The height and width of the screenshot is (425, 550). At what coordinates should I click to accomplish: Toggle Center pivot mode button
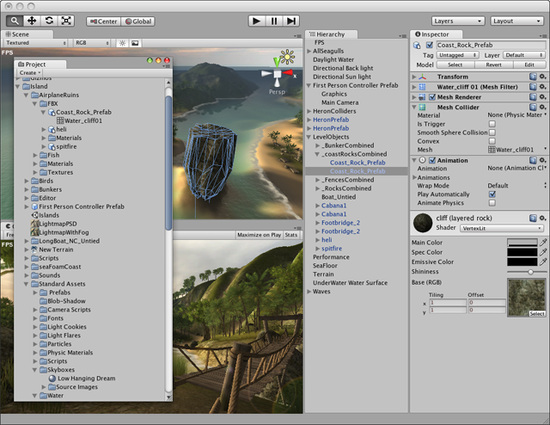(x=103, y=21)
